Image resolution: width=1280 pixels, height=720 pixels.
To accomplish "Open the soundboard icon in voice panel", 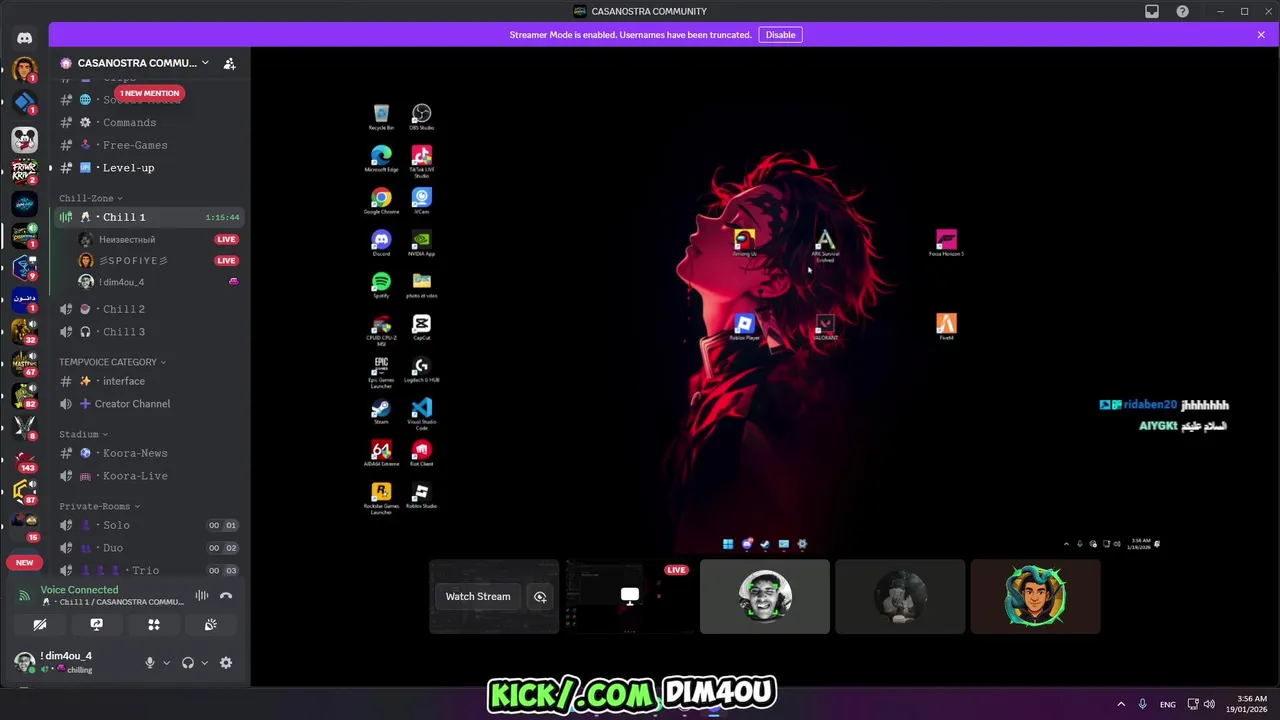I will (211, 624).
